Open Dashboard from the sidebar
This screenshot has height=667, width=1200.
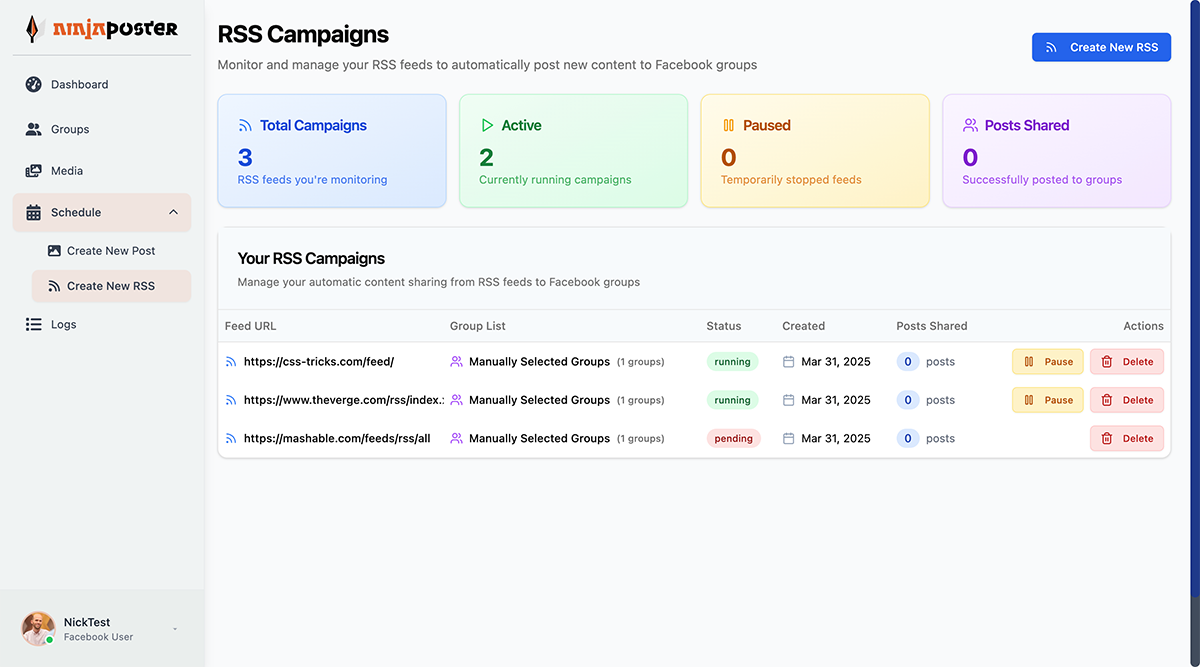tap(101, 85)
